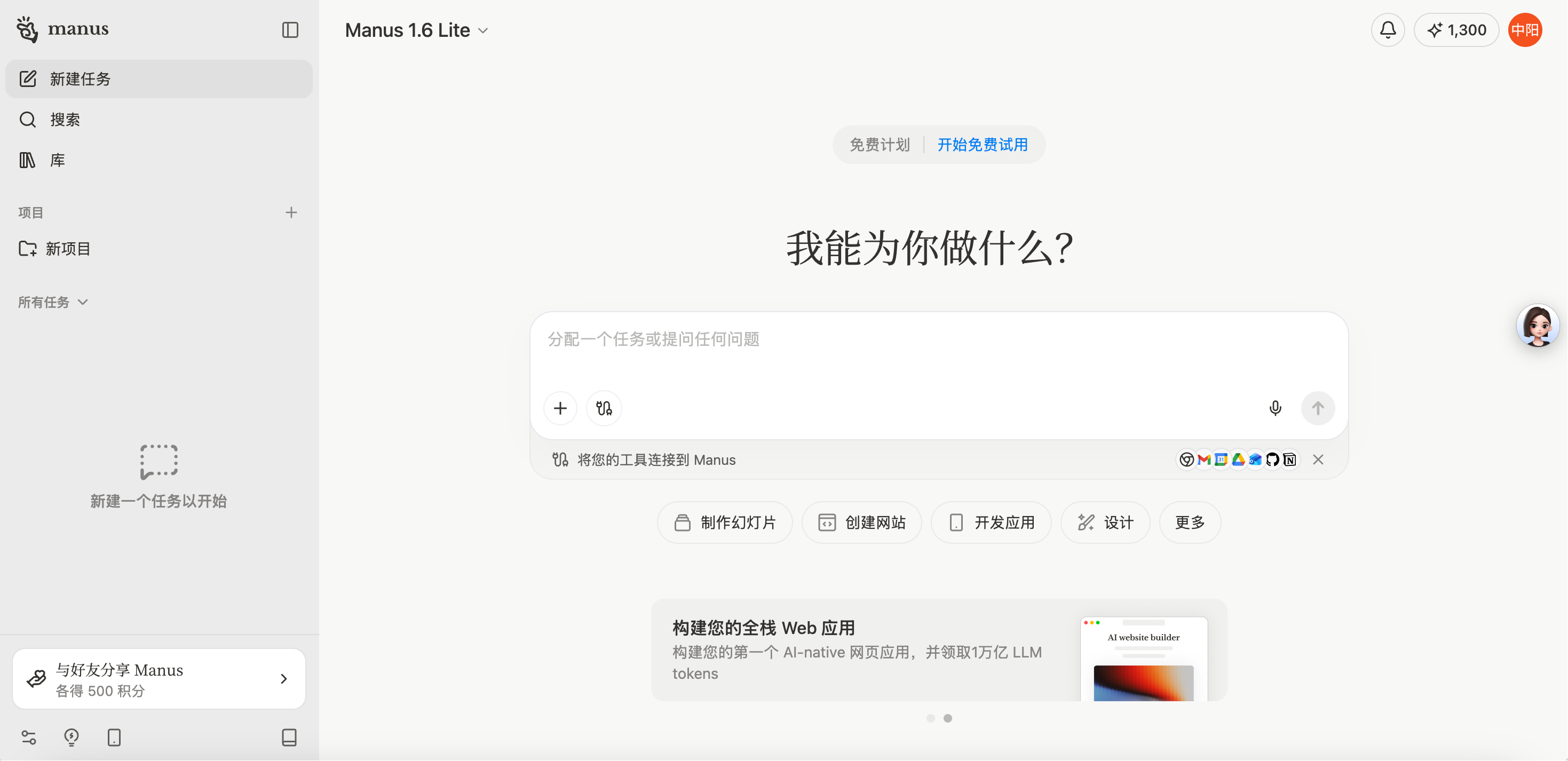Open the settings sliders icon at bottom left
The image size is (1568, 761).
(x=29, y=738)
